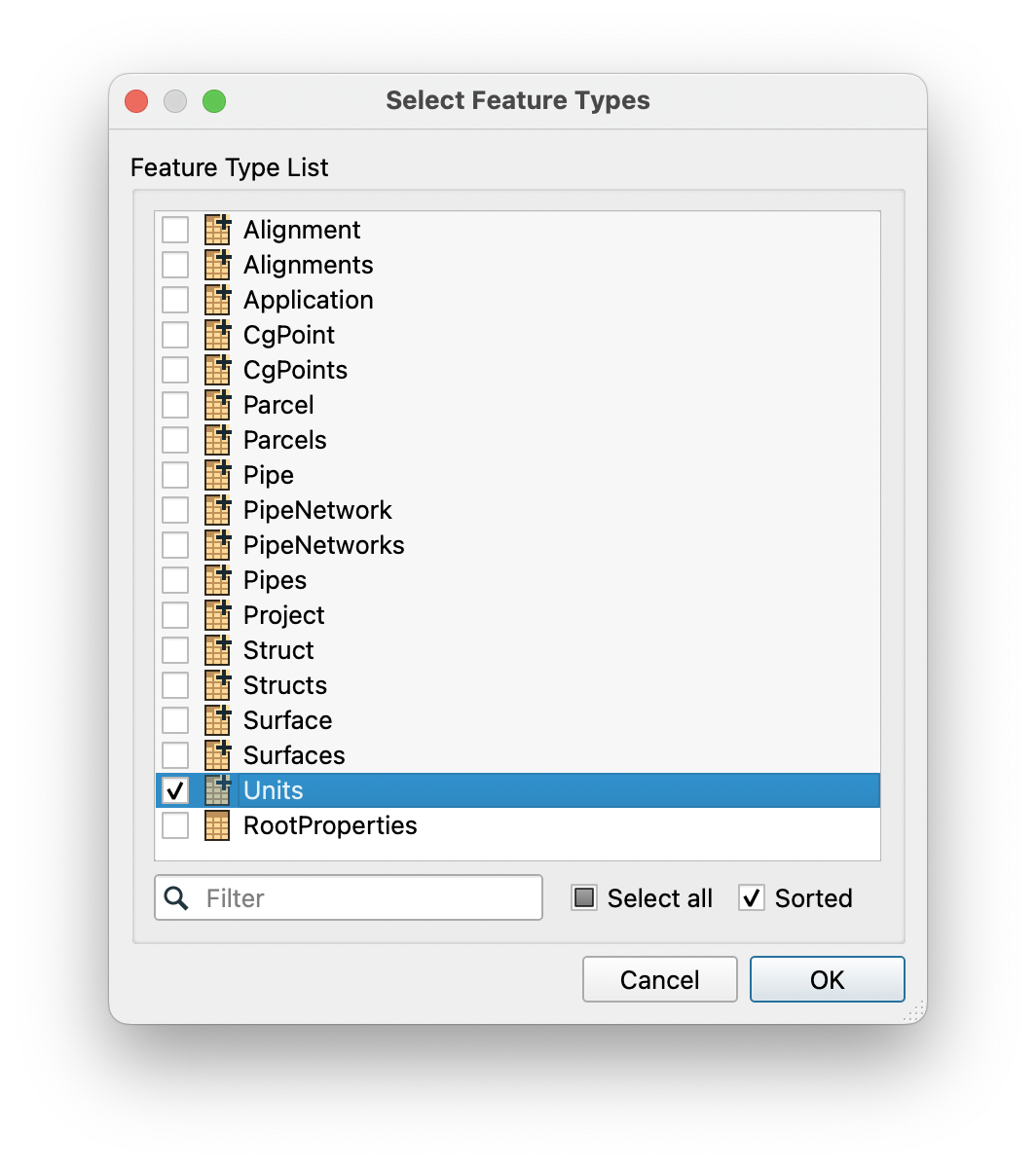Confirm the selection with OK
The width and height of the screenshot is (1036, 1168).
click(x=828, y=979)
